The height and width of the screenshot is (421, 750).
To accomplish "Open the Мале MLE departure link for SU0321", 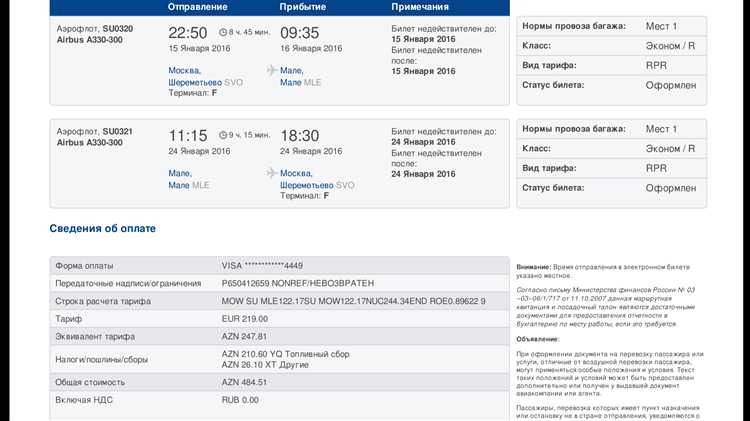I will 189,179.
